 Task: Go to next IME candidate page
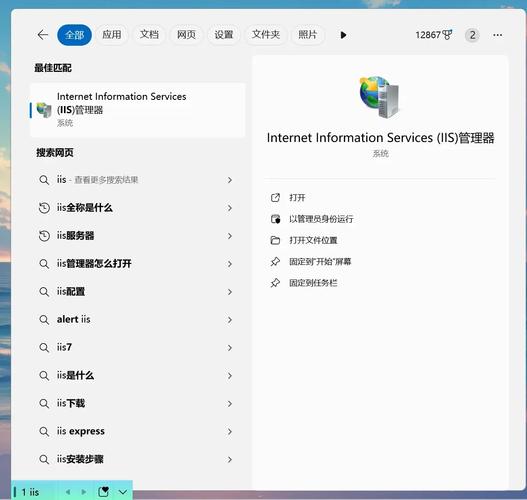[84, 492]
